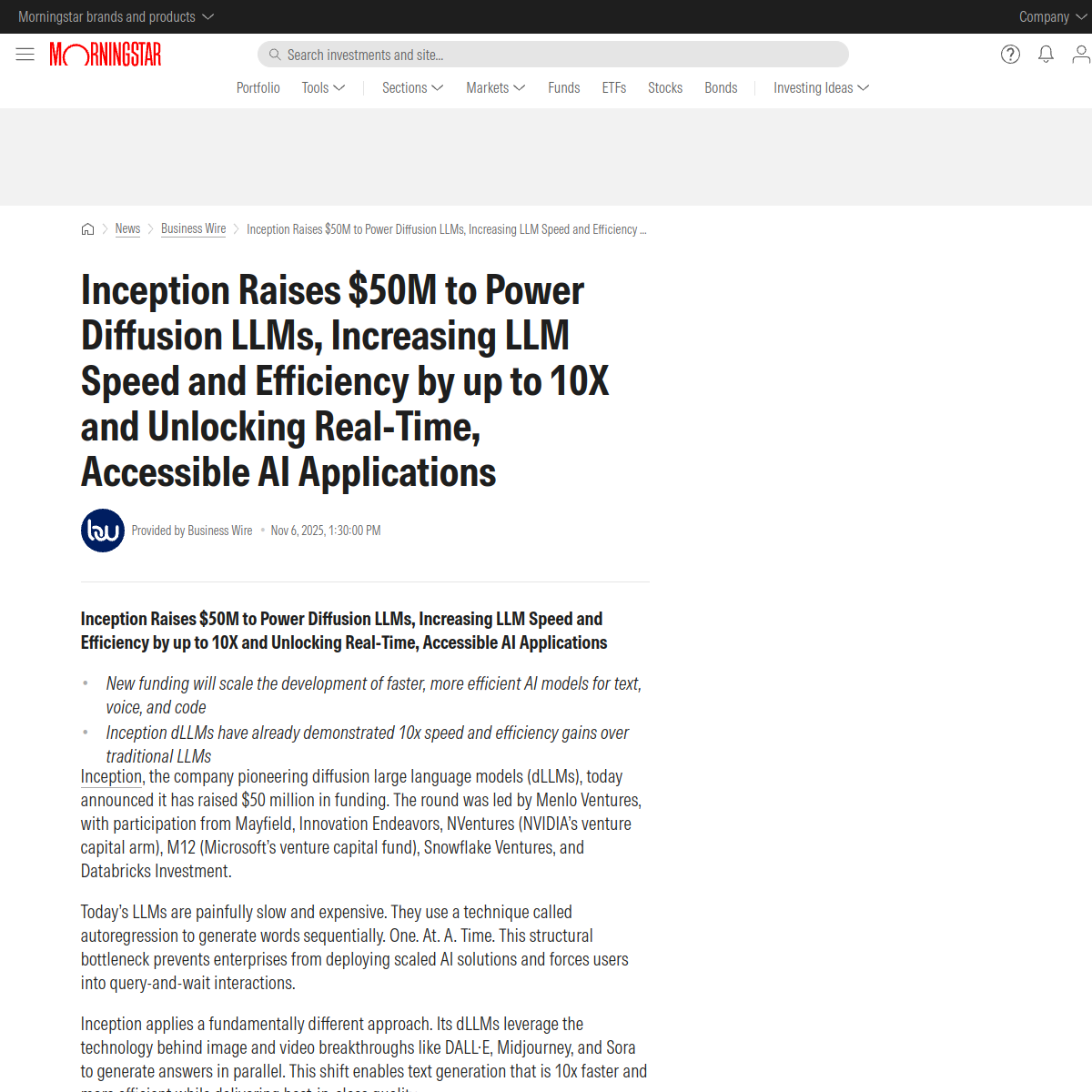Open the Portfolio page
Image resolution: width=1092 pixels, height=1092 pixels.
pos(258,87)
